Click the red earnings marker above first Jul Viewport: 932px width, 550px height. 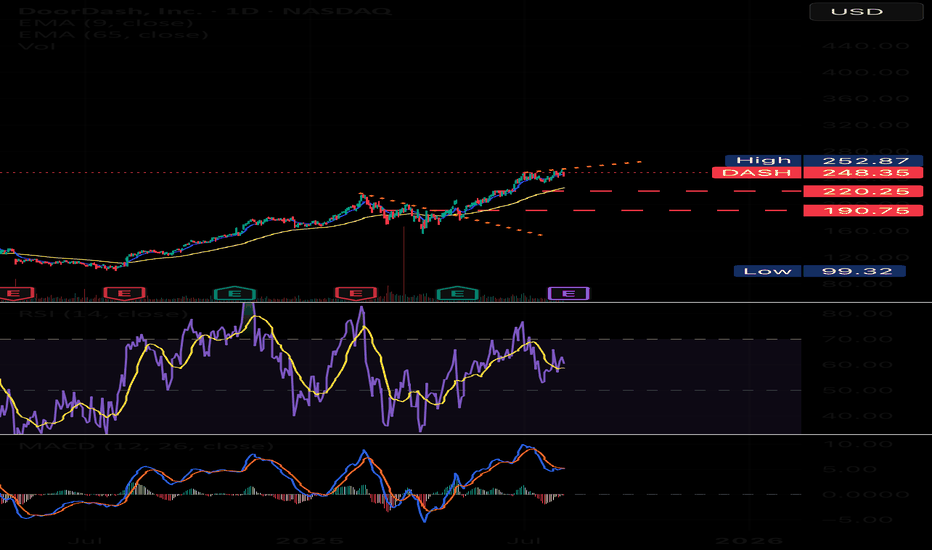click(x=124, y=293)
